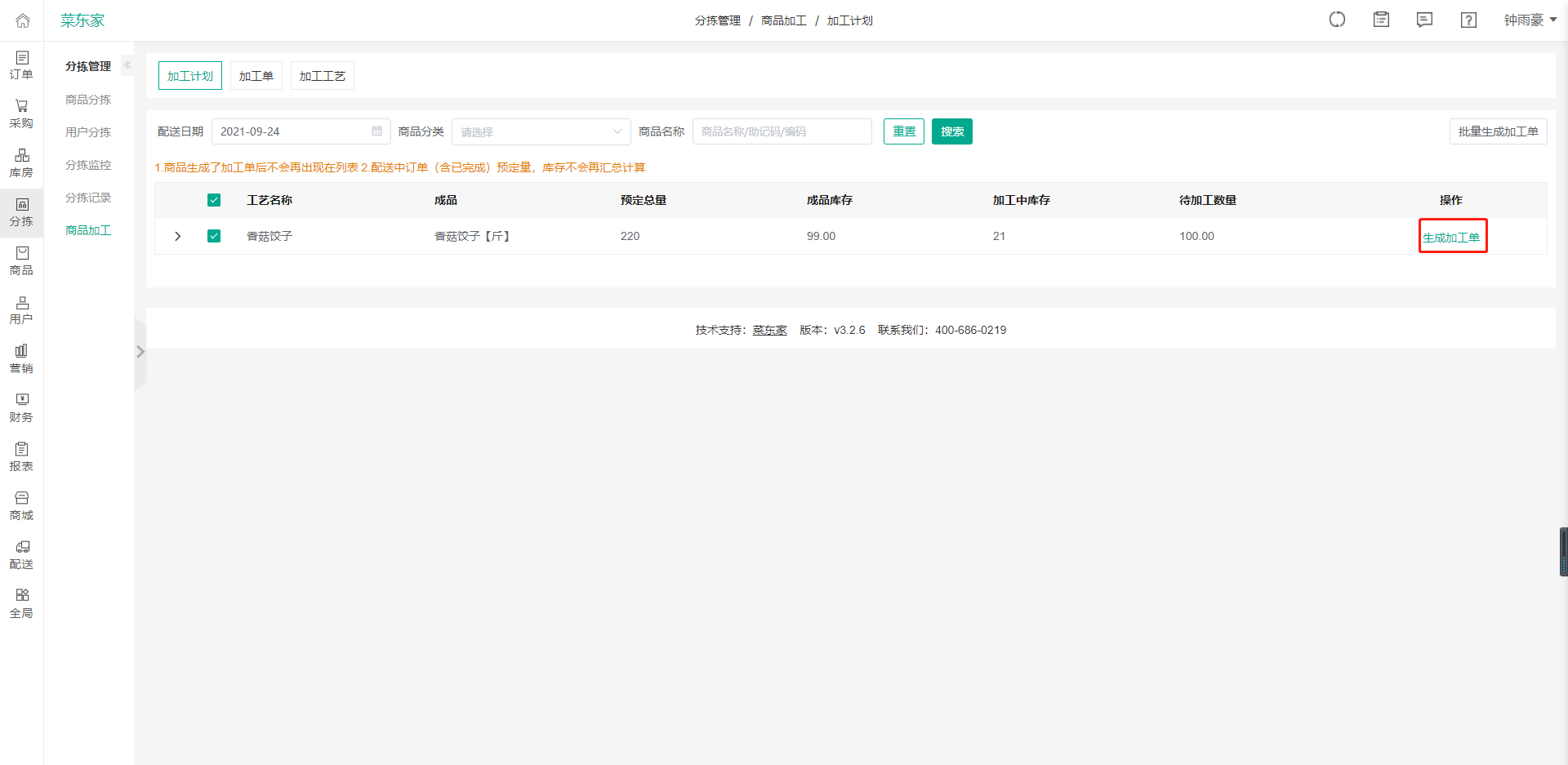The width and height of the screenshot is (1568, 765).
Task: Open the 商品分类 dropdown
Action: click(x=541, y=131)
